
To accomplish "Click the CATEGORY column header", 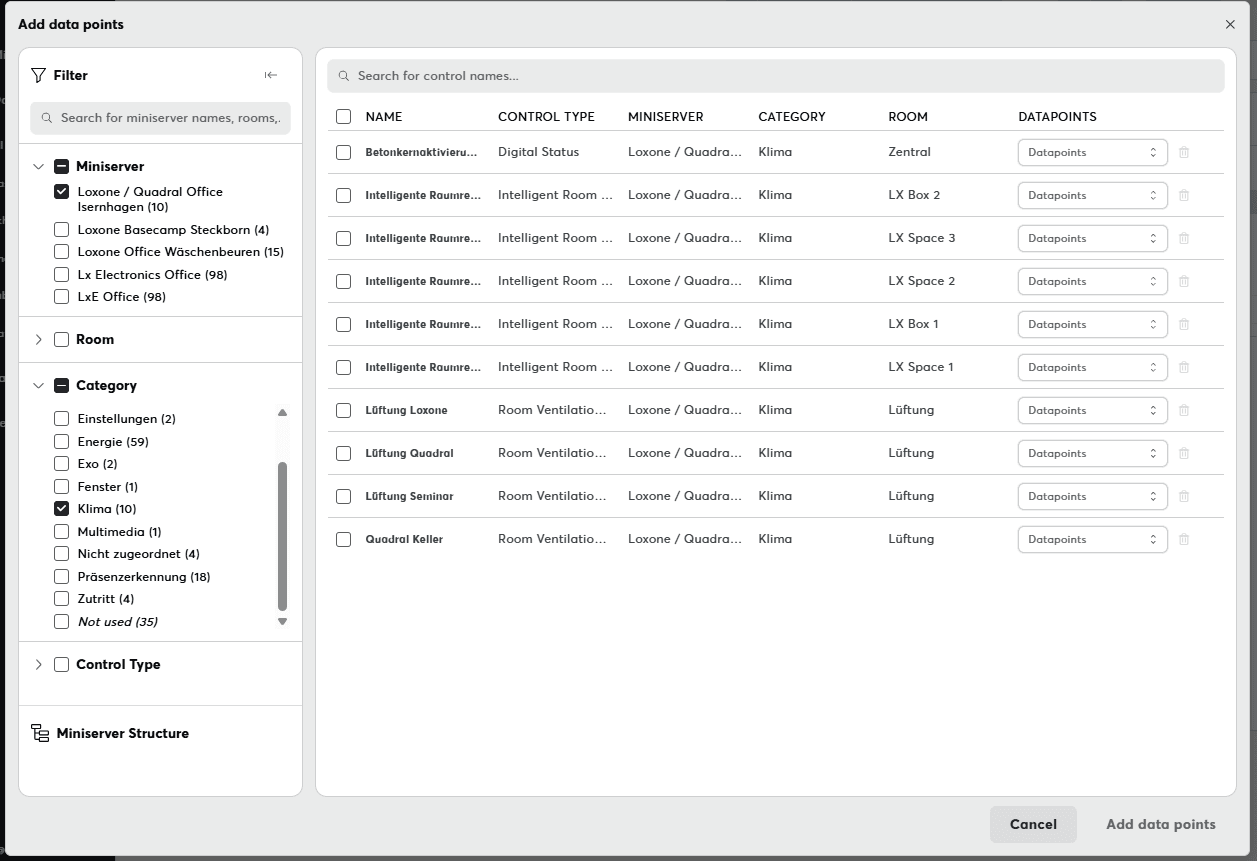I will click(792, 117).
